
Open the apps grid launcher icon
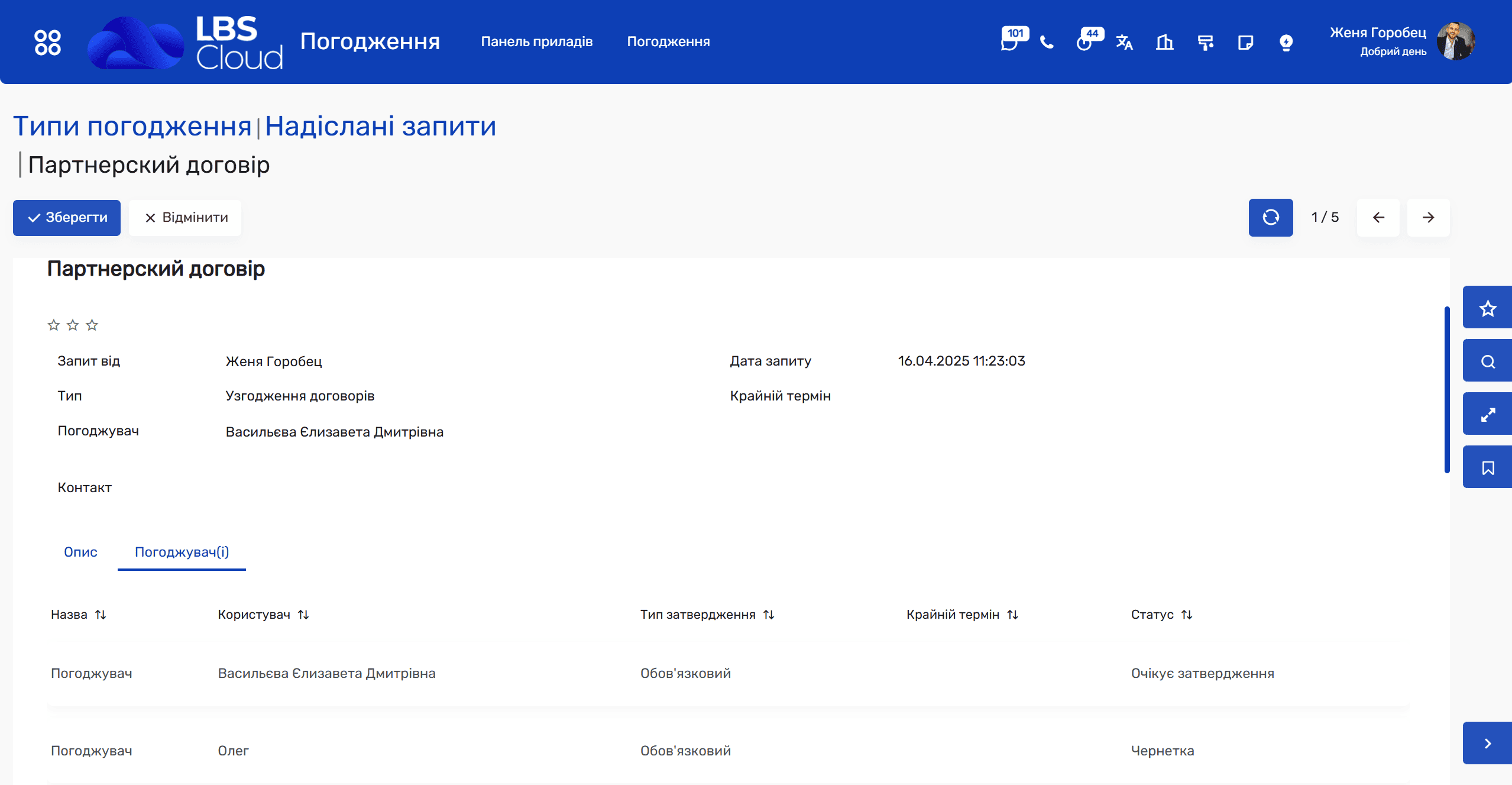click(47, 42)
